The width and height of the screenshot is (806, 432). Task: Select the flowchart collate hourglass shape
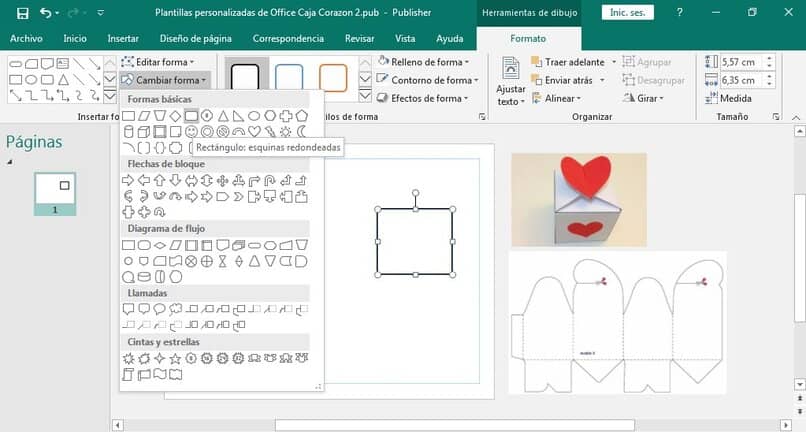[223, 261]
